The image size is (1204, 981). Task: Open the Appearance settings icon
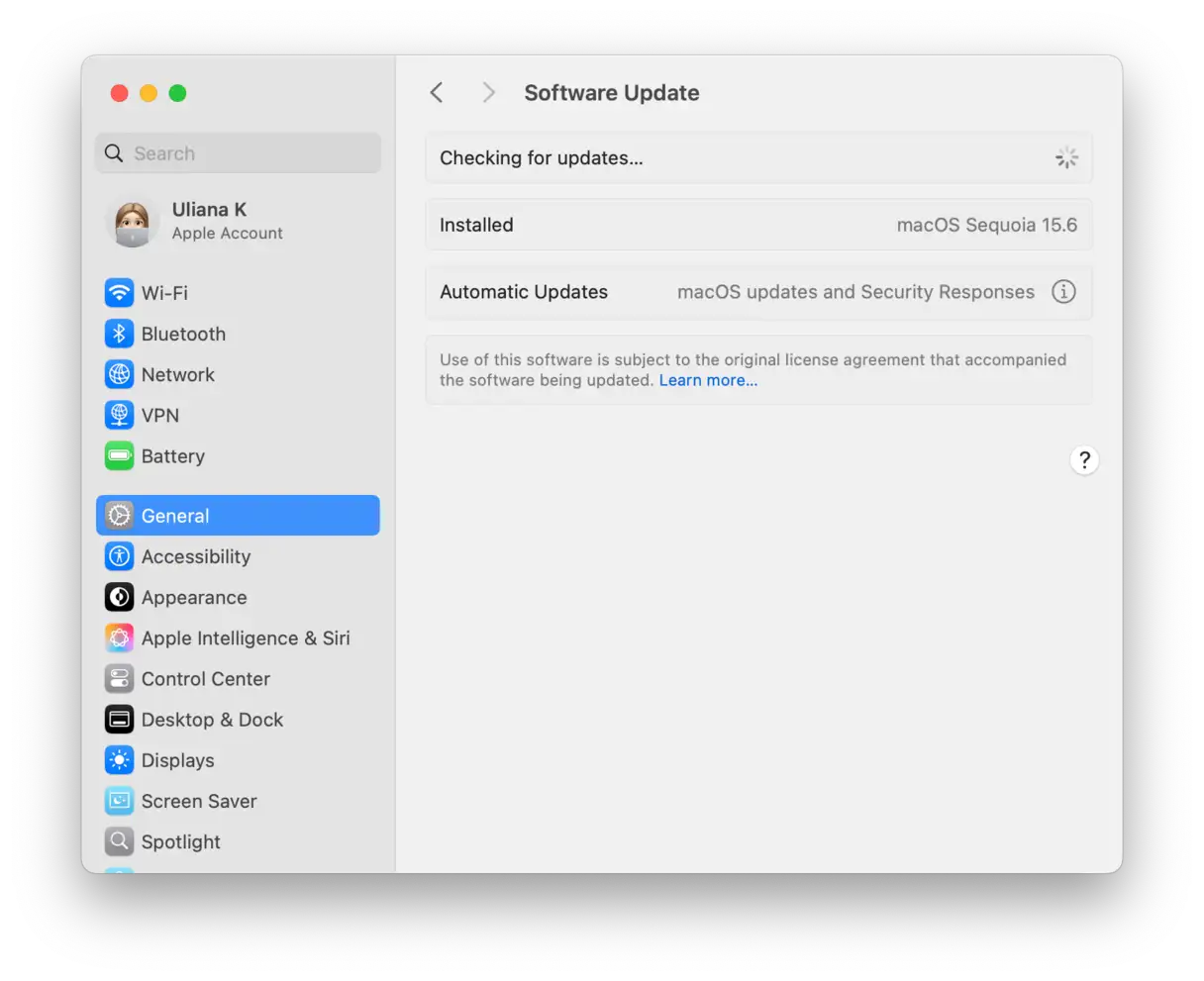[x=119, y=597]
